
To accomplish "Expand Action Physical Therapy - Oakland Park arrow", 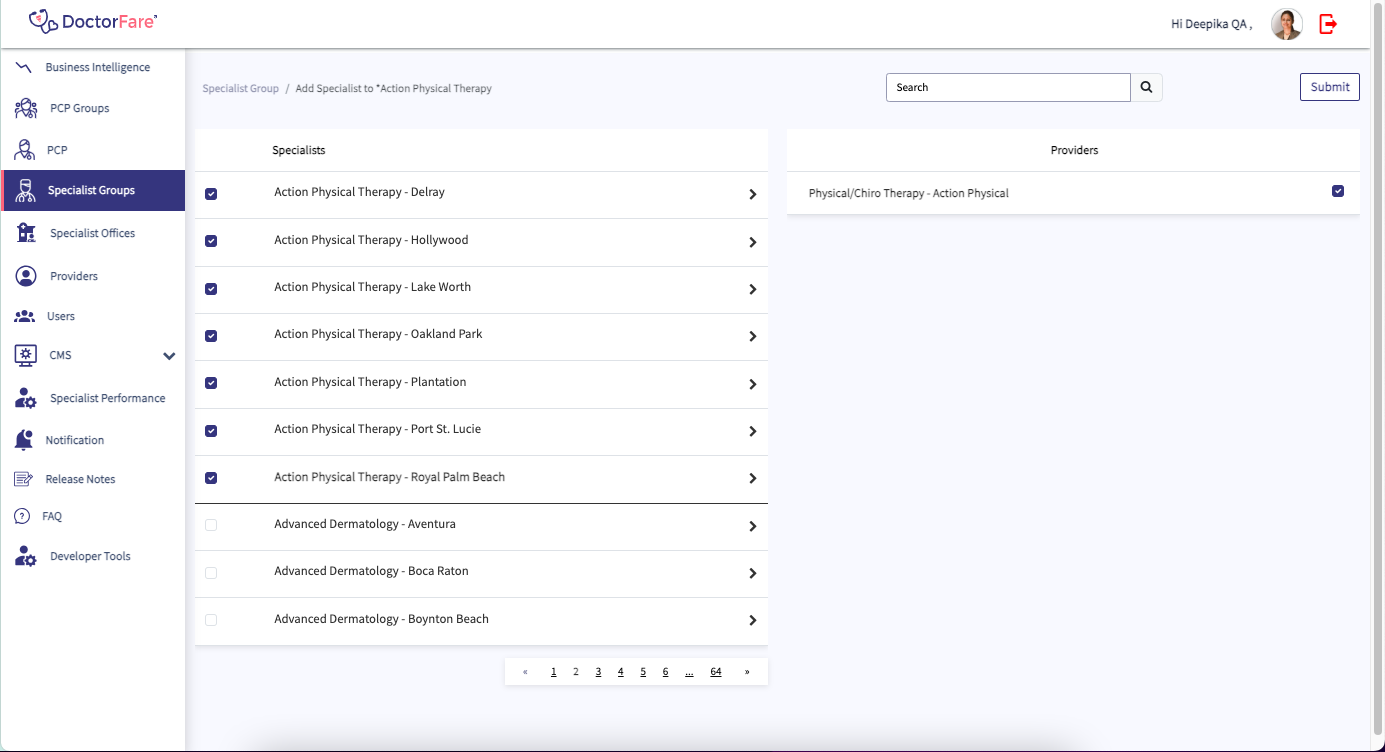I will tap(753, 337).
